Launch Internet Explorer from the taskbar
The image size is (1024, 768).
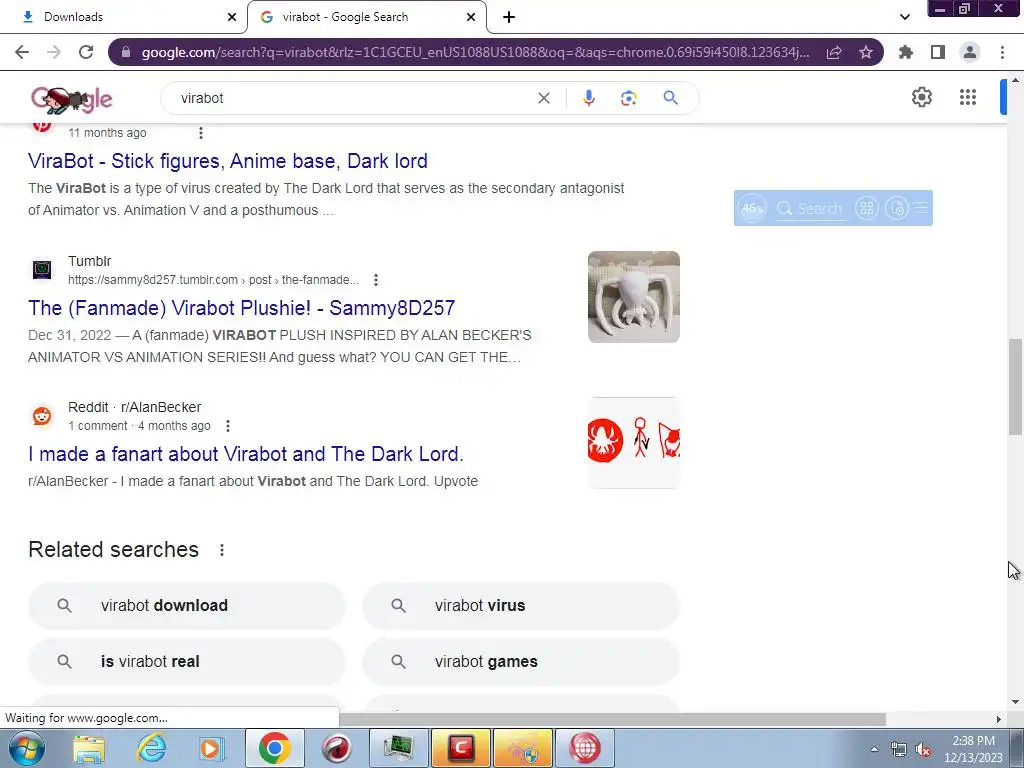tap(151, 748)
